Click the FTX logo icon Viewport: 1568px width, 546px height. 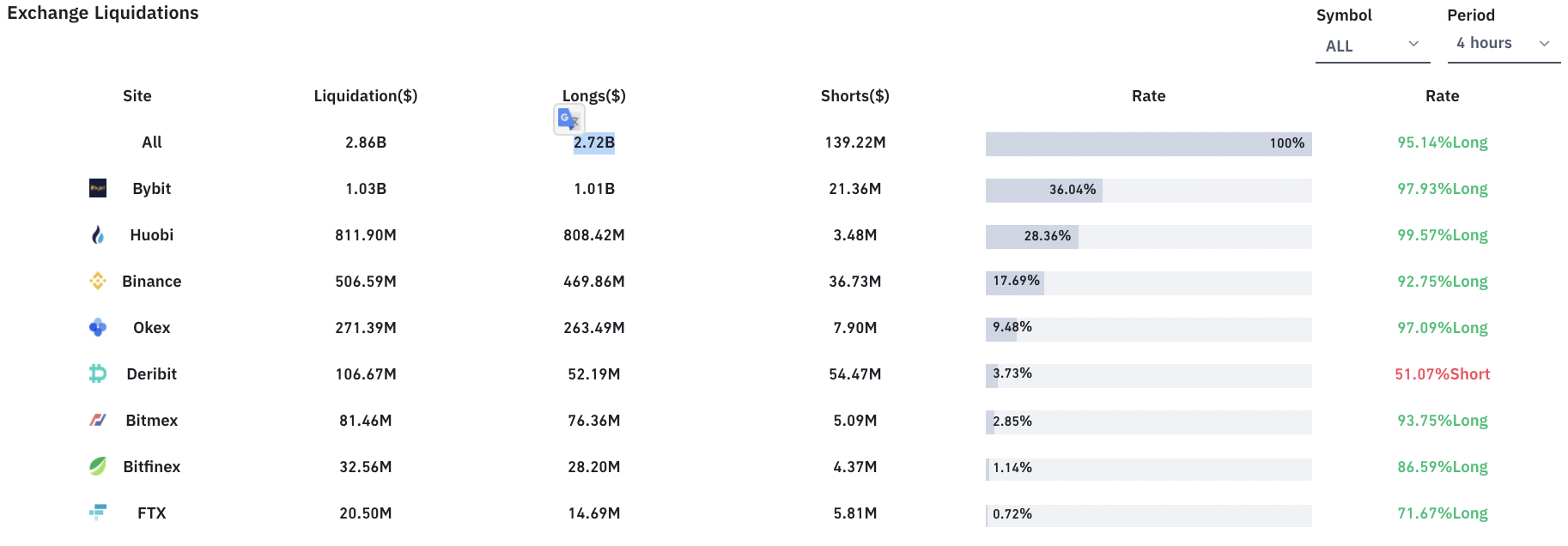click(x=98, y=513)
